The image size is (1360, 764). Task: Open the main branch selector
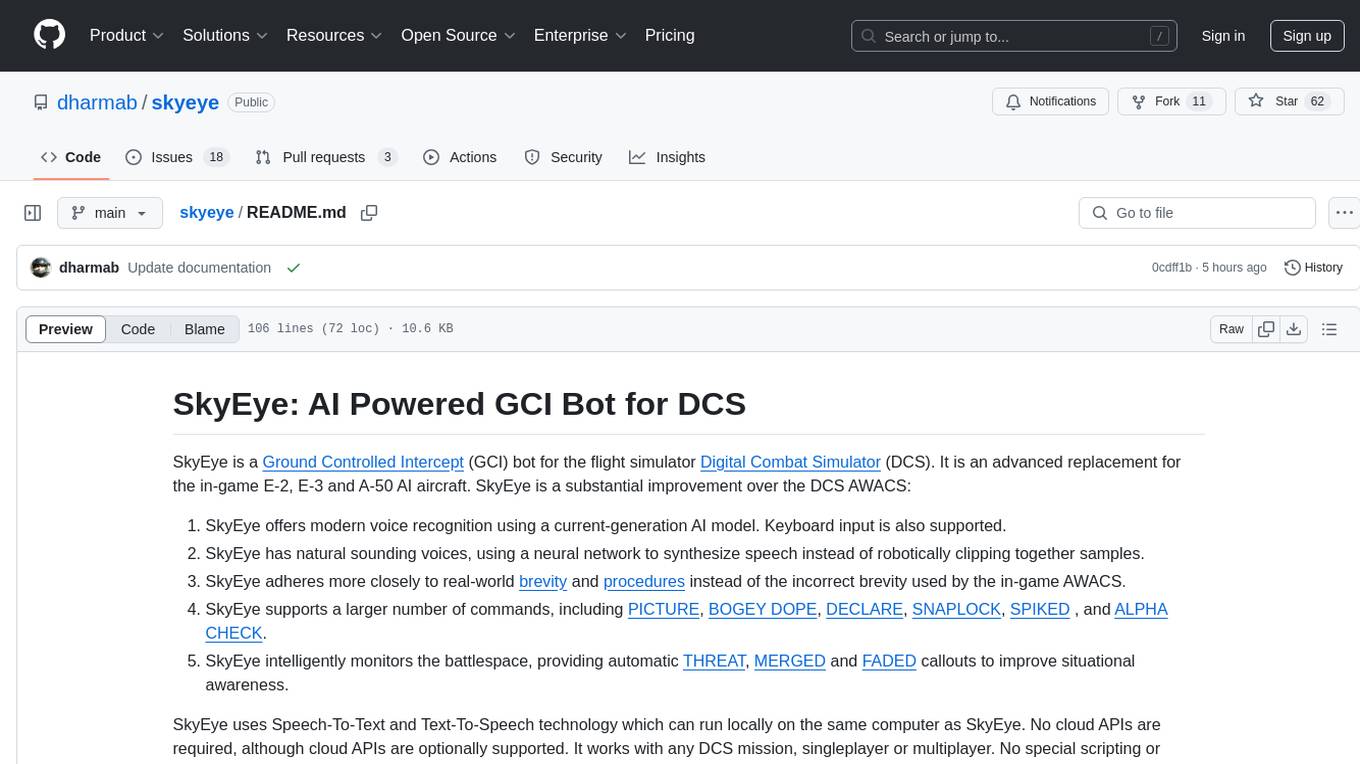coord(110,213)
